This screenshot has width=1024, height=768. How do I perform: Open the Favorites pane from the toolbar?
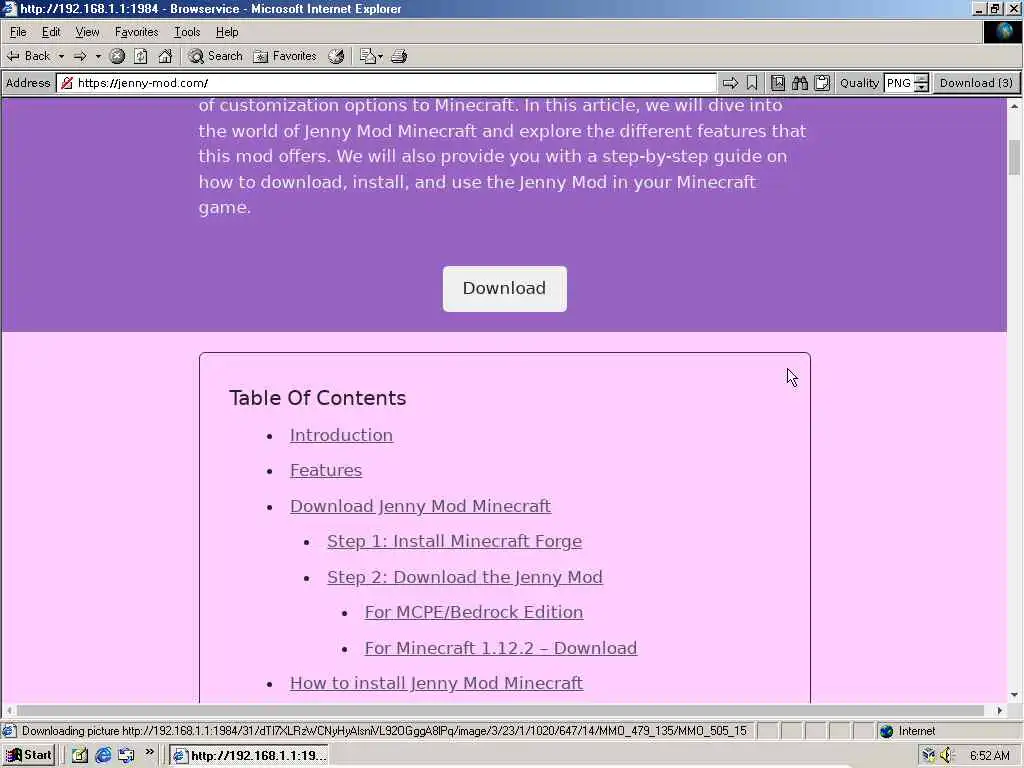pos(285,56)
